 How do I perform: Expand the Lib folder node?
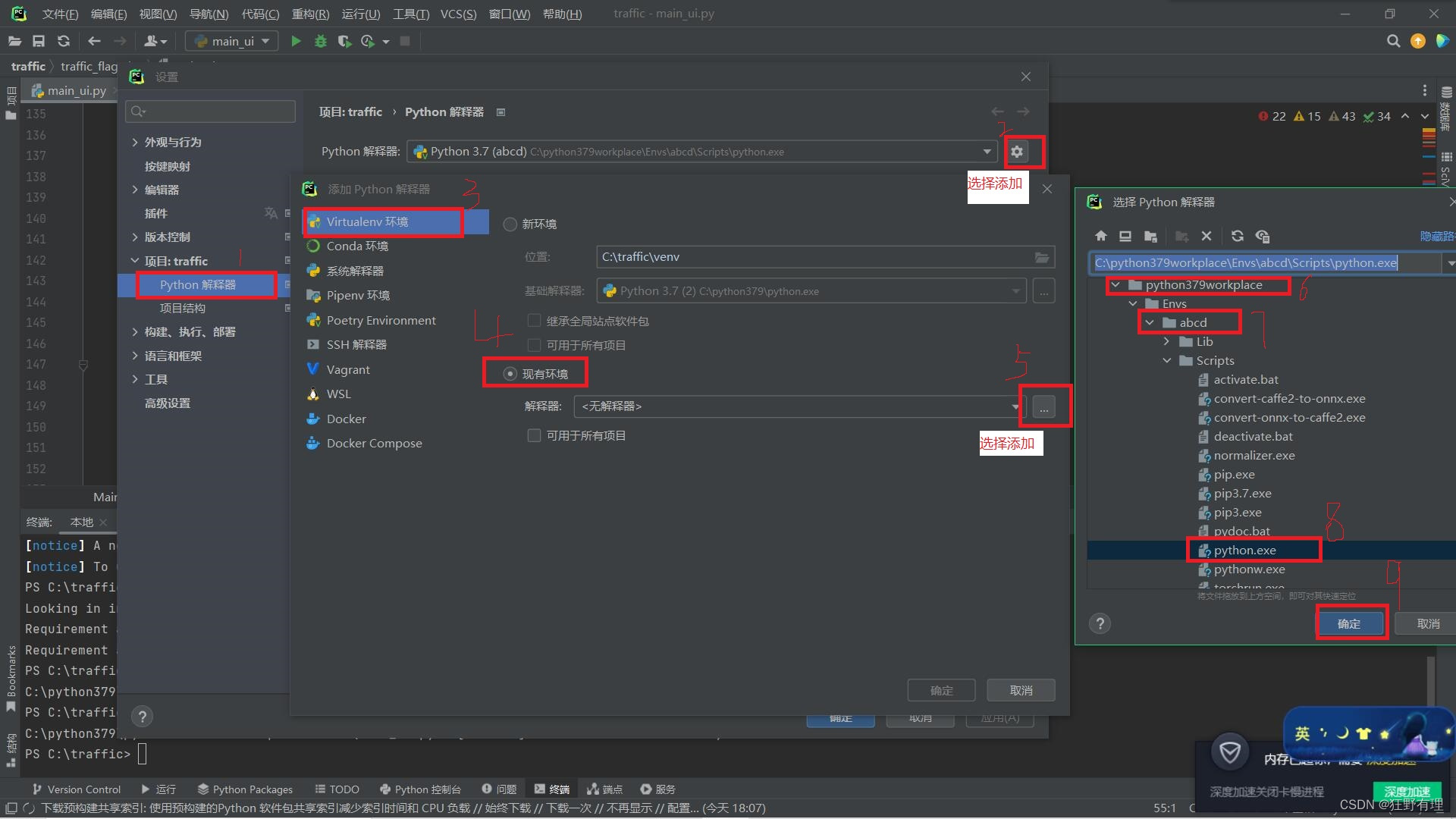click(x=1167, y=342)
